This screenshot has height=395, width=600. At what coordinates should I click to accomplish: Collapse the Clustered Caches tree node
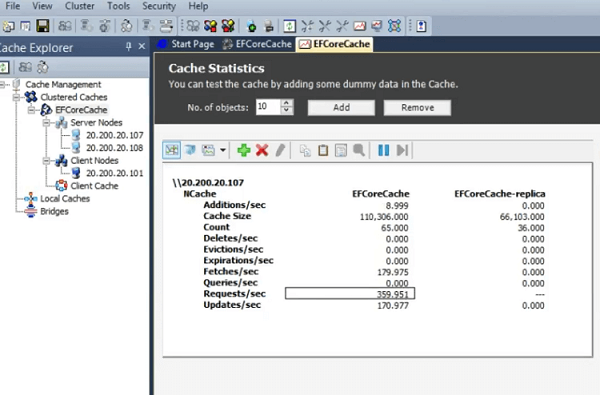(16, 97)
